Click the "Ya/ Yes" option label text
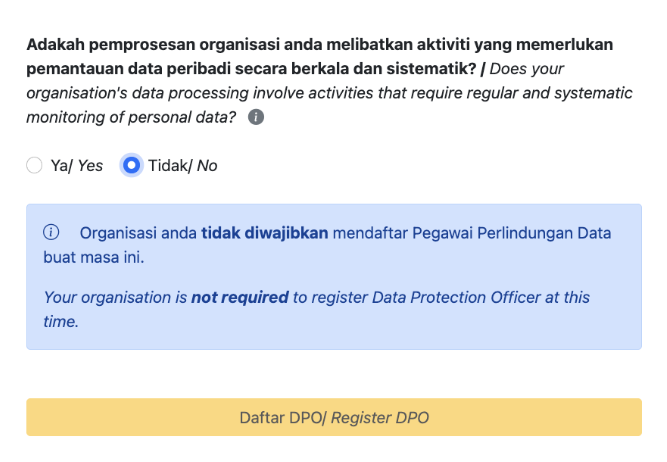 [76, 166]
